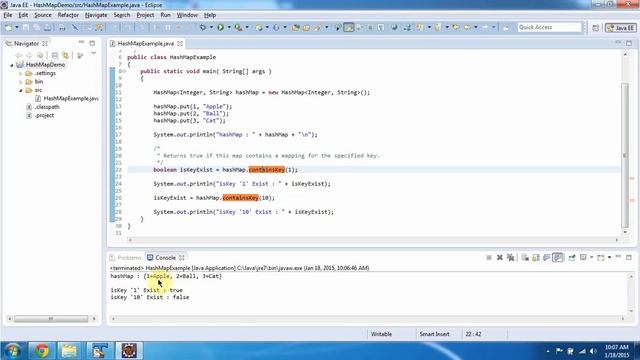Select the Navigator view tab
The height and width of the screenshot is (360, 640).
coord(26,43)
